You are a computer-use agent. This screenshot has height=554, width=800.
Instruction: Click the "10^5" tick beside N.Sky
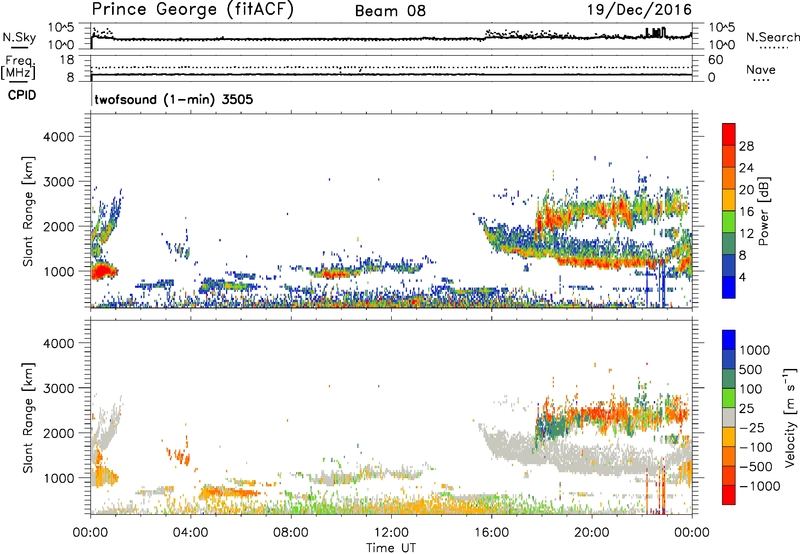[61, 28]
